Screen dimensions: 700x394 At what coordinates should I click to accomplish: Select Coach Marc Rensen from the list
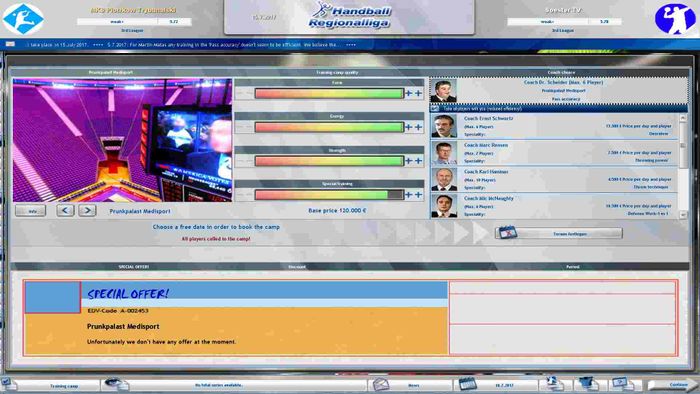point(554,153)
